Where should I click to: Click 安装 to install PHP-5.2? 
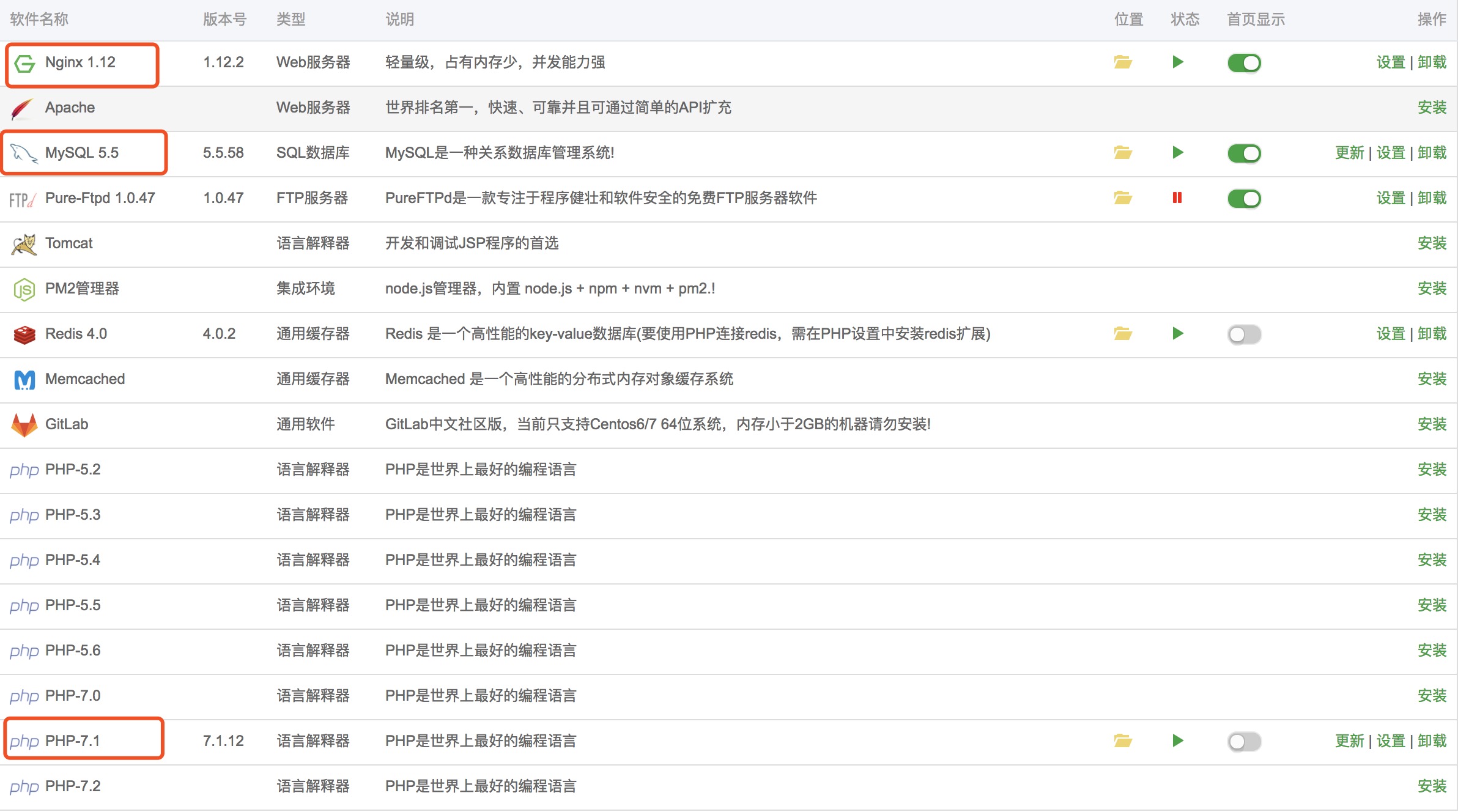click(x=1432, y=470)
